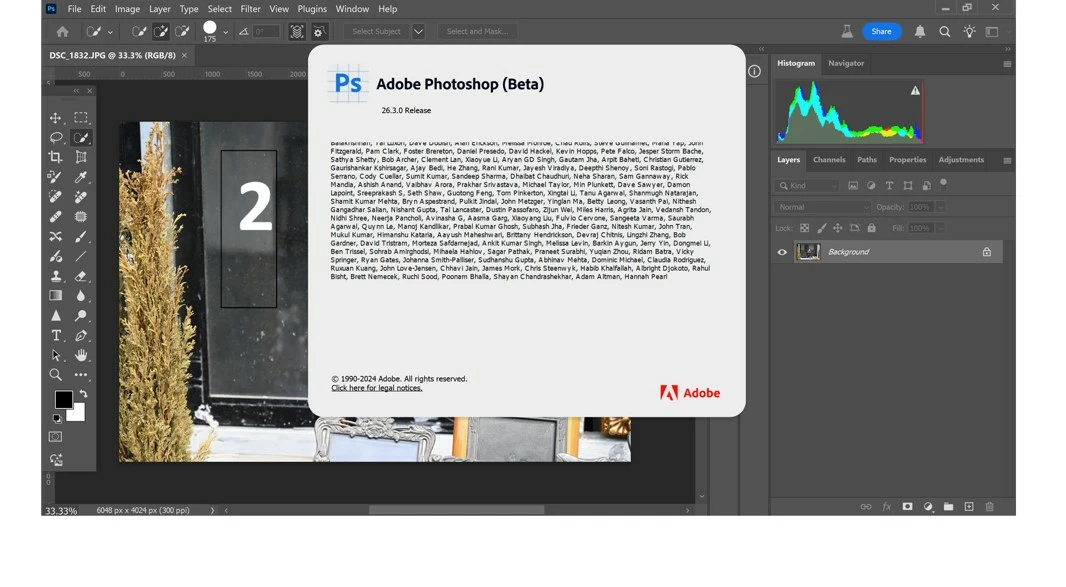
Task: Select the Hand tool
Action: tap(81, 355)
